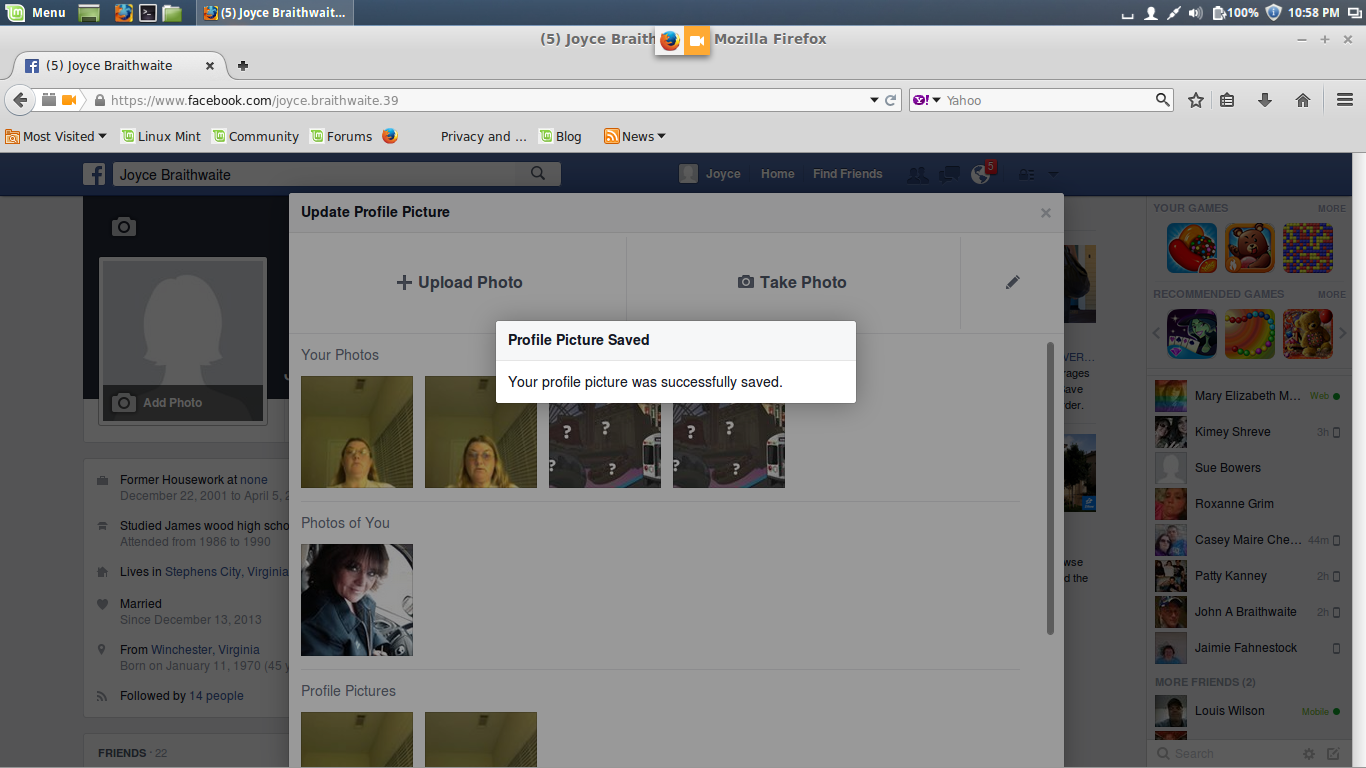Image resolution: width=1366 pixels, height=768 pixels.
Task: Select the (5) Joyce Braithwaite browser tab
Action: (118, 65)
